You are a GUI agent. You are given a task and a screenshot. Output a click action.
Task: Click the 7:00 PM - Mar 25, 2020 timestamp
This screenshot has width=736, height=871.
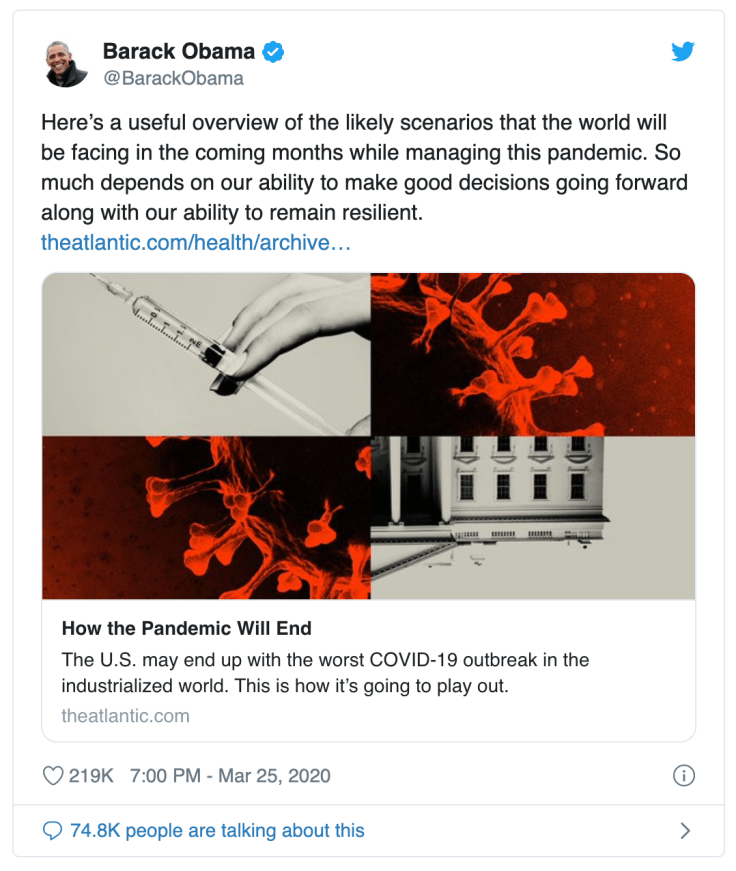tap(230, 775)
